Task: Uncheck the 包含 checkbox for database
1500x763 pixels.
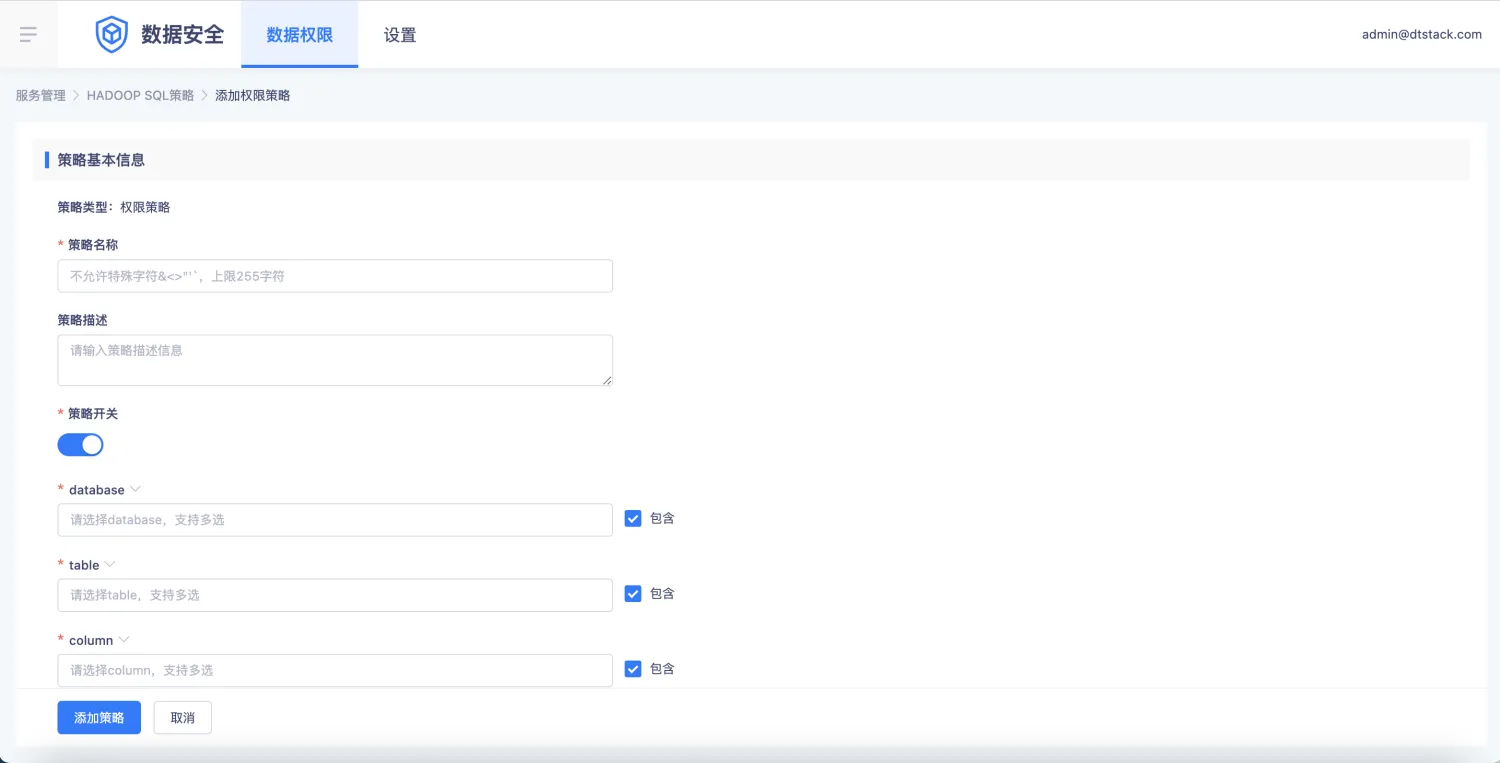Action: coord(633,518)
